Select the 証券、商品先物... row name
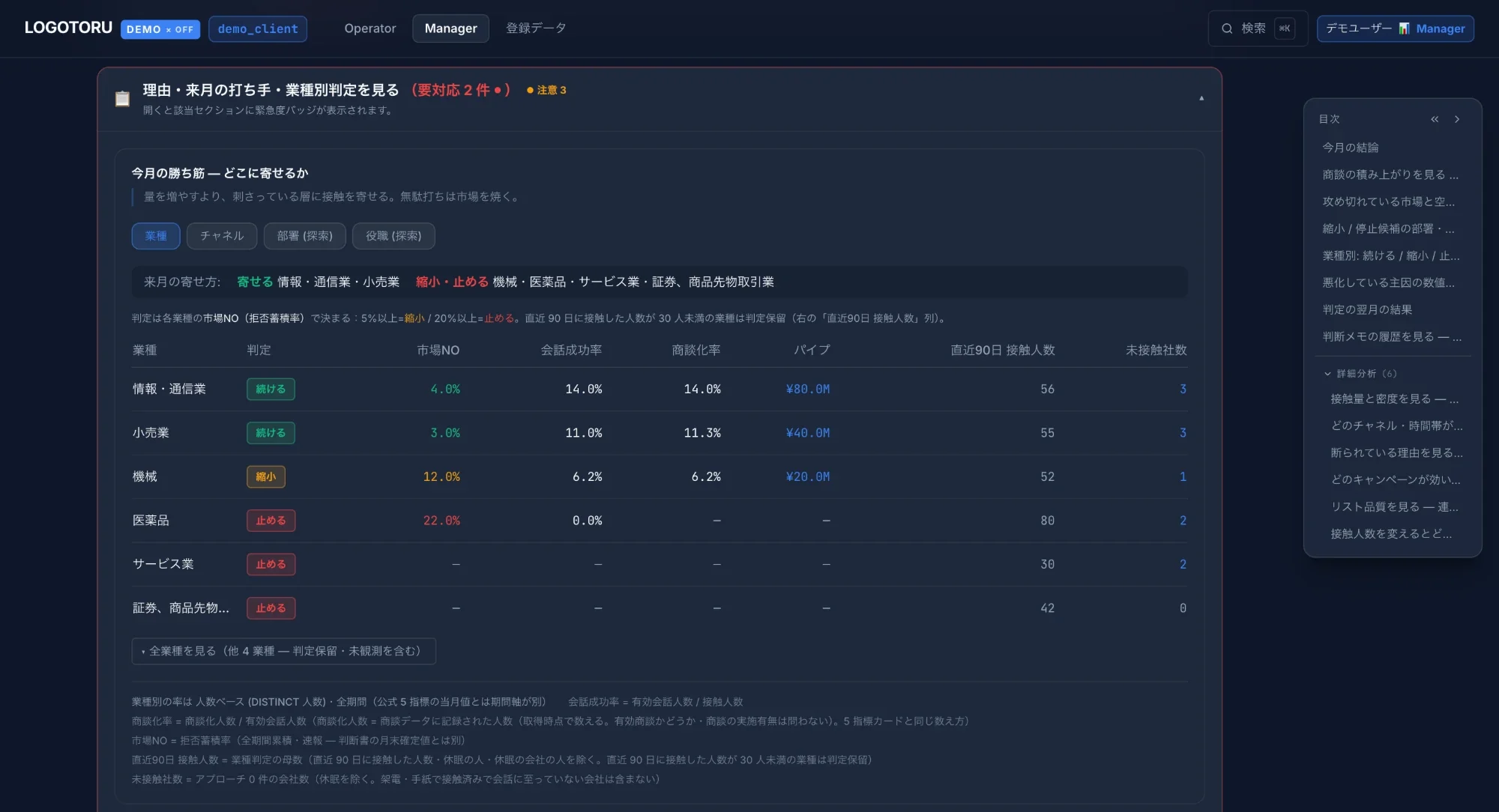 (181, 608)
